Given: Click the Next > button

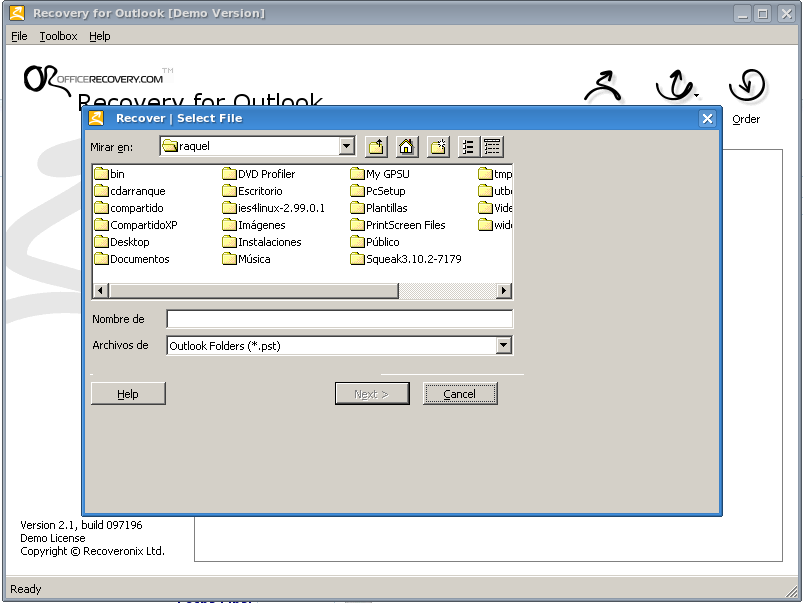Looking at the screenshot, I should point(372,393).
